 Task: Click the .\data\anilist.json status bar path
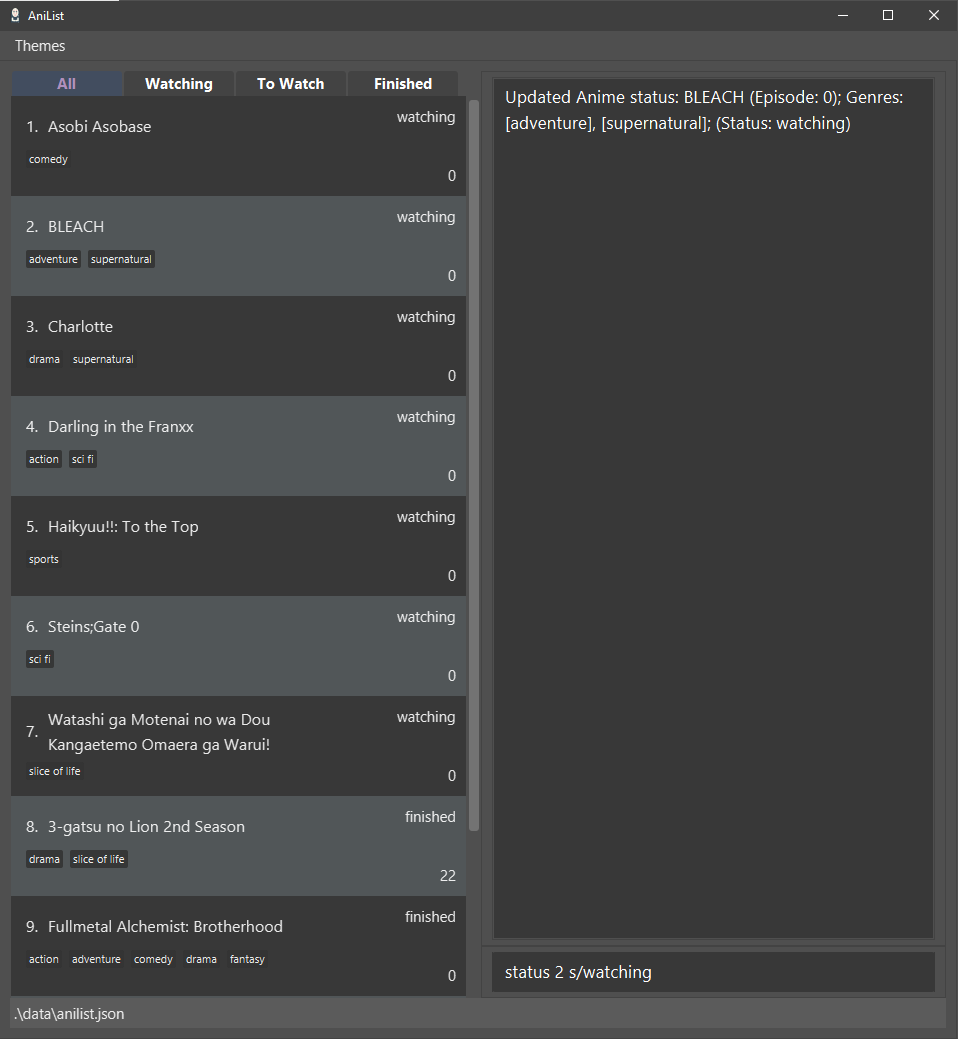(x=69, y=1014)
